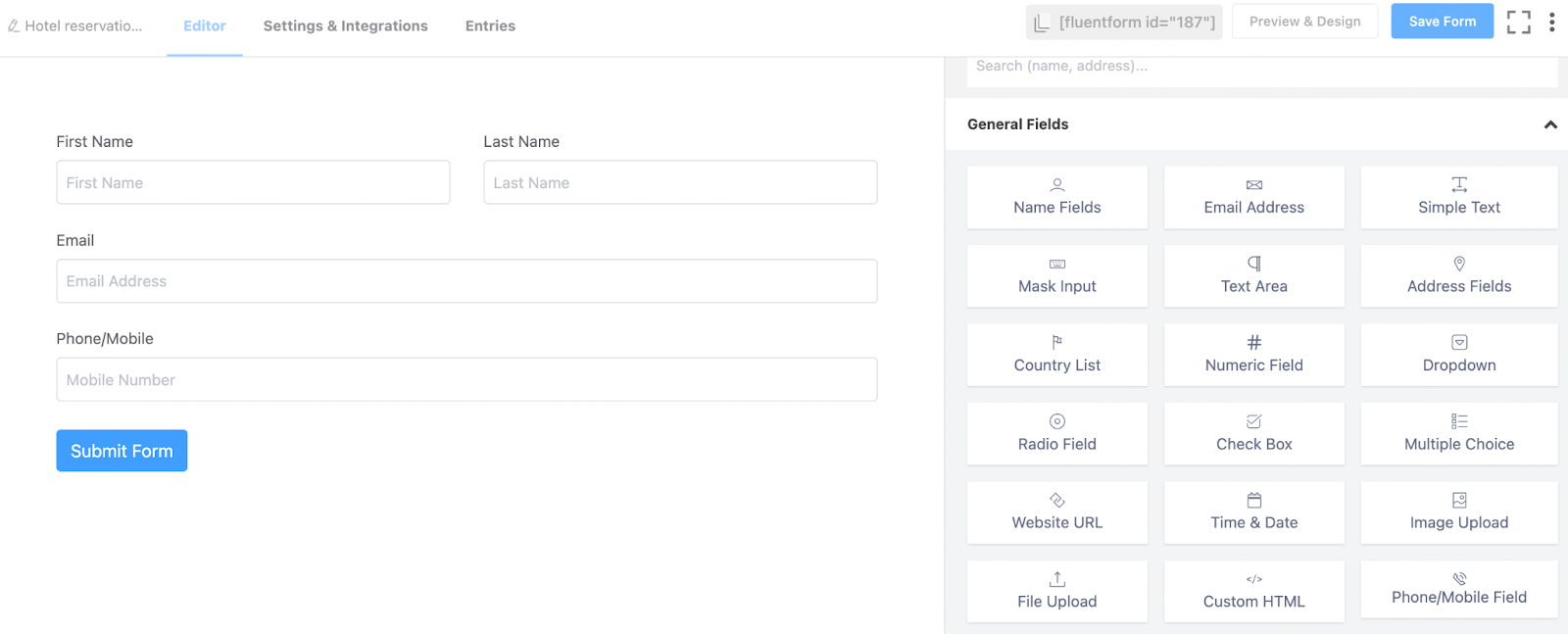
Task: Collapse the General Fields section
Action: [x=1550, y=124]
